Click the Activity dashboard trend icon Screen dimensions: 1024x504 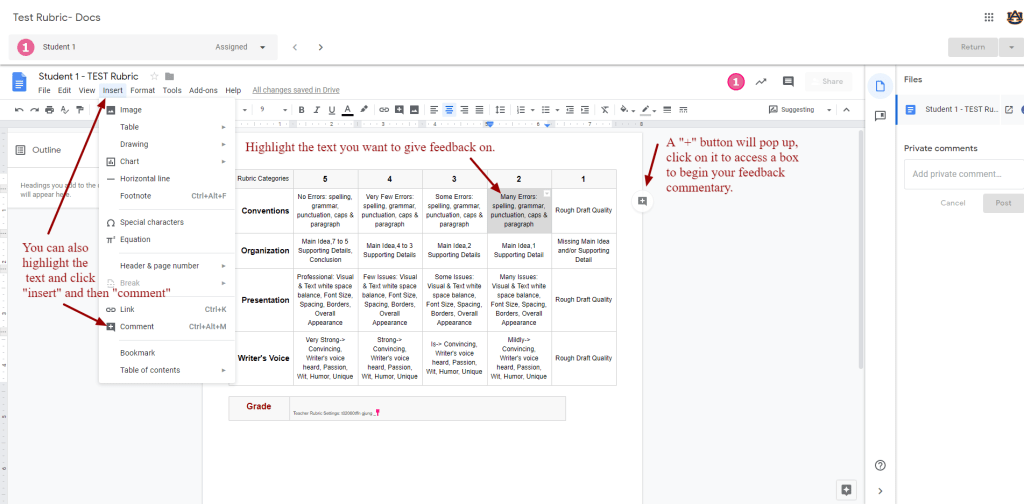pyautogui.click(x=761, y=82)
